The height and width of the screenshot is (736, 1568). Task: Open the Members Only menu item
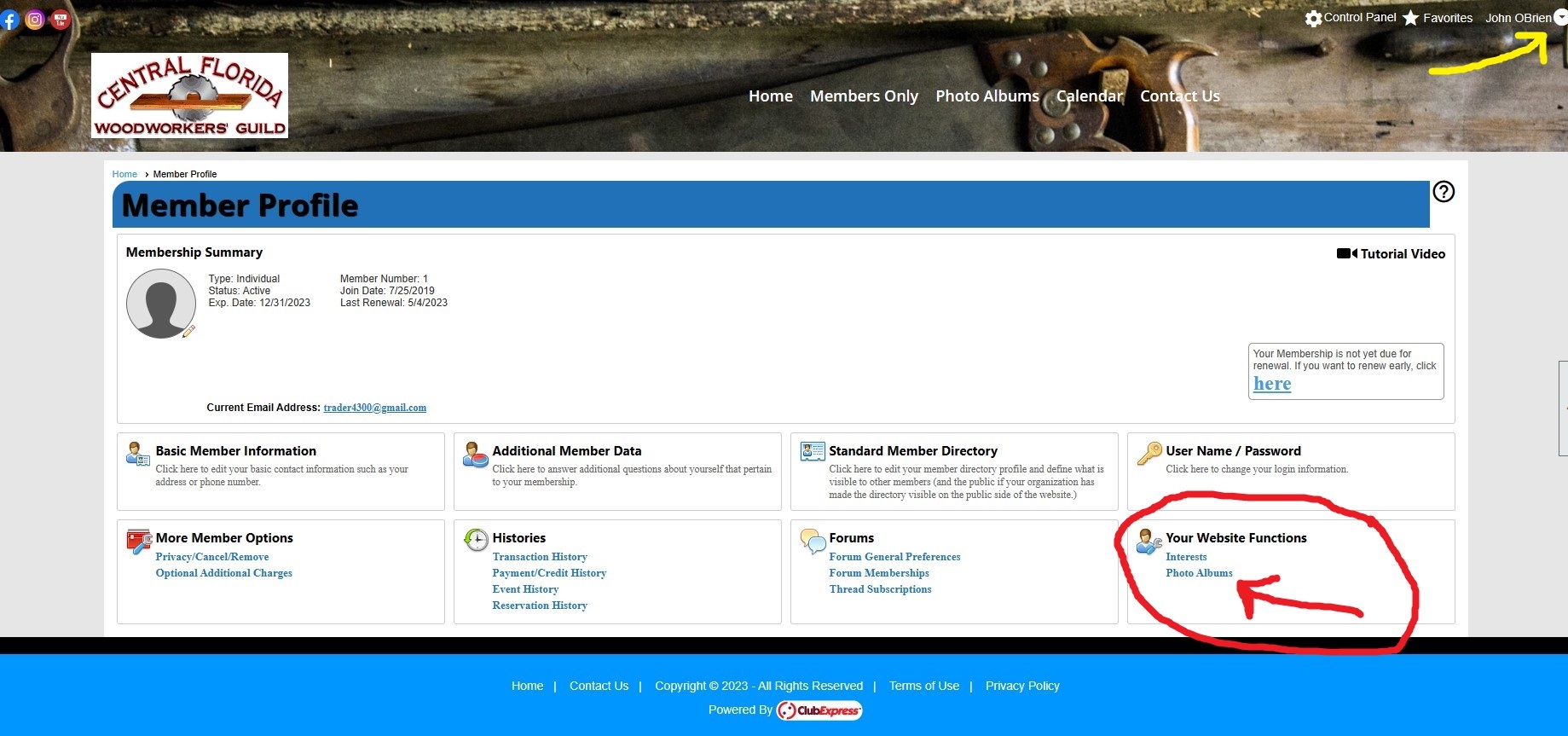(864, 96)
